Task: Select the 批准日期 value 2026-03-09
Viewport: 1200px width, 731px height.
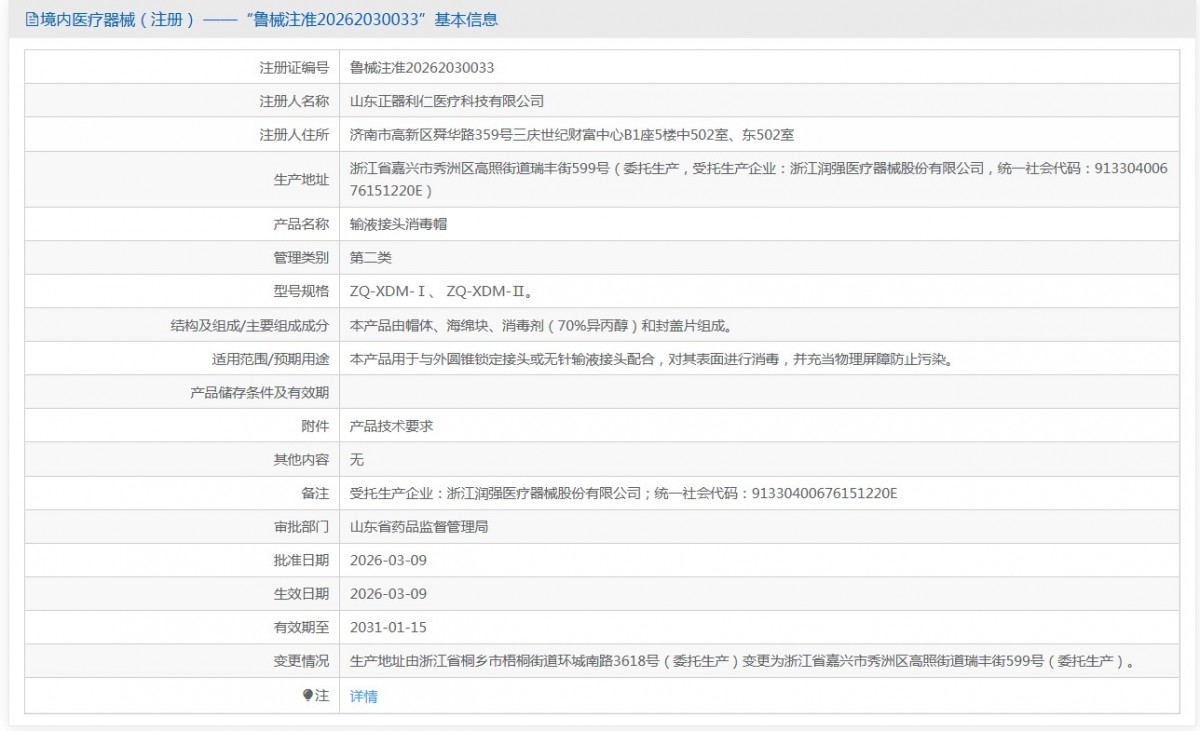Action: click(x=388, y=561)
